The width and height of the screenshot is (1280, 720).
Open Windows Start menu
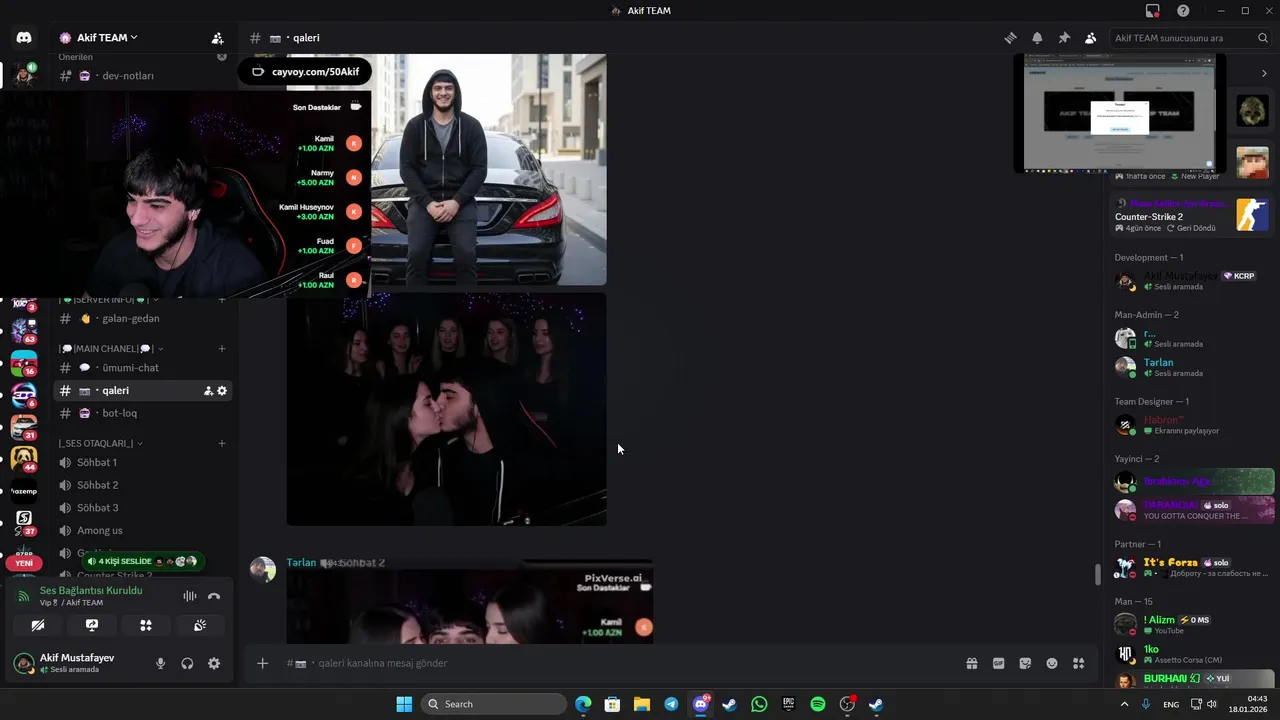coord(404,704)
